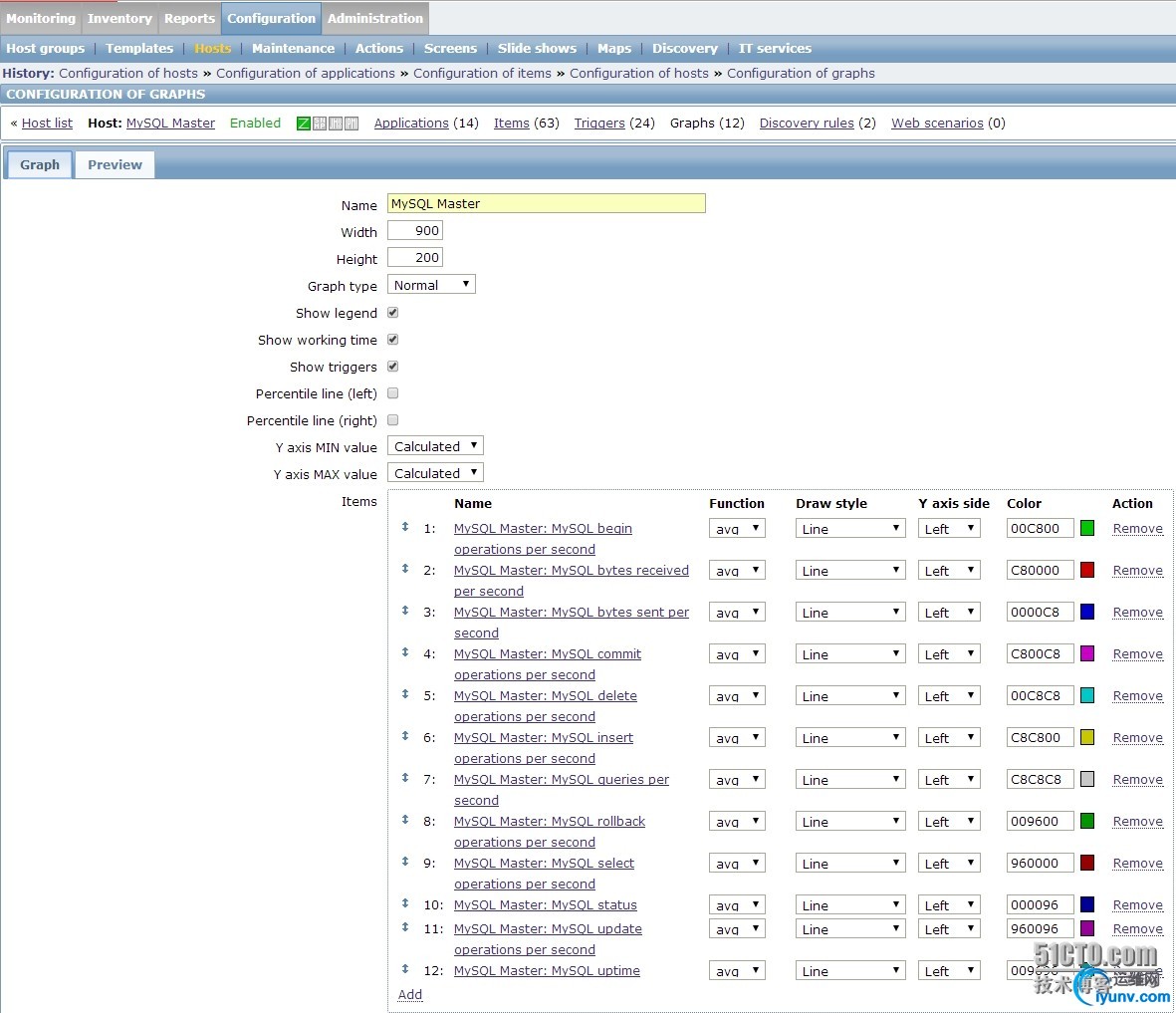The width and height of the screenshot is (1176, 1013).
Task: Click the reorder handle for item 10
Action: click(x=405, y=903)
